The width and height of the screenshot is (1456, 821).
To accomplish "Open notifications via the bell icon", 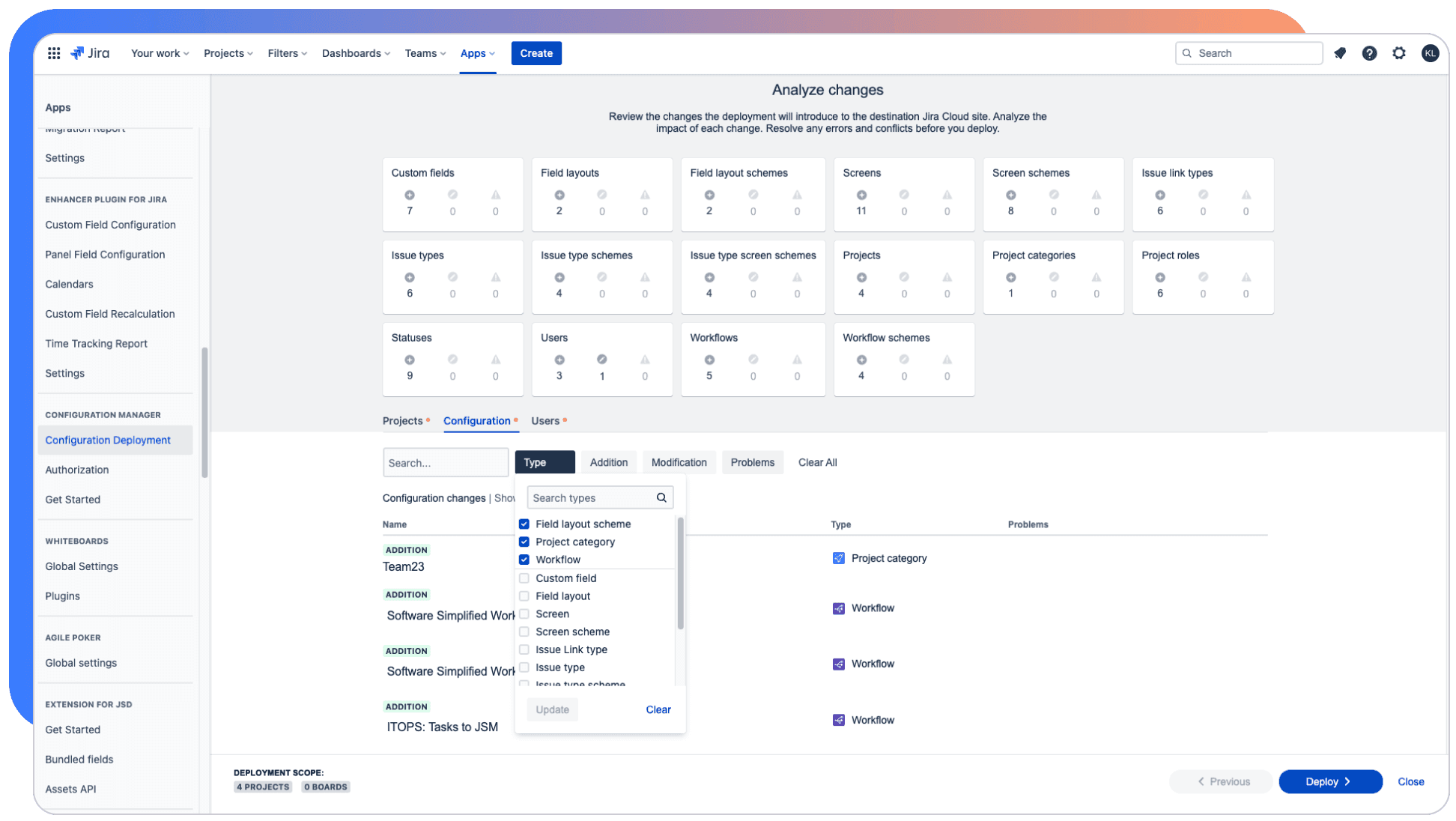I will 1340,53.
